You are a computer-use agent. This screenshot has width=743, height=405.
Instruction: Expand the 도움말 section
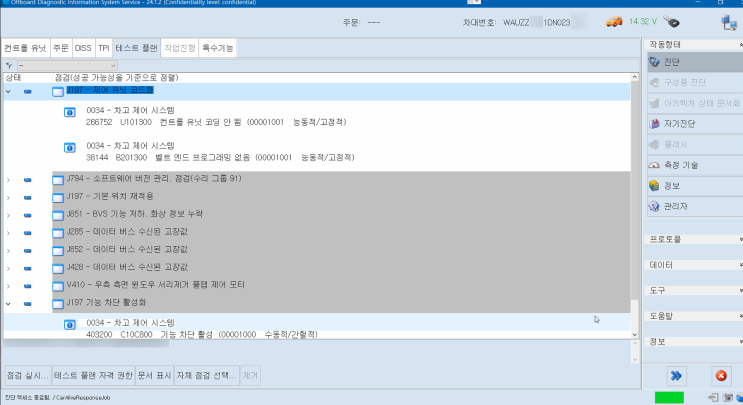pos(694,316)
